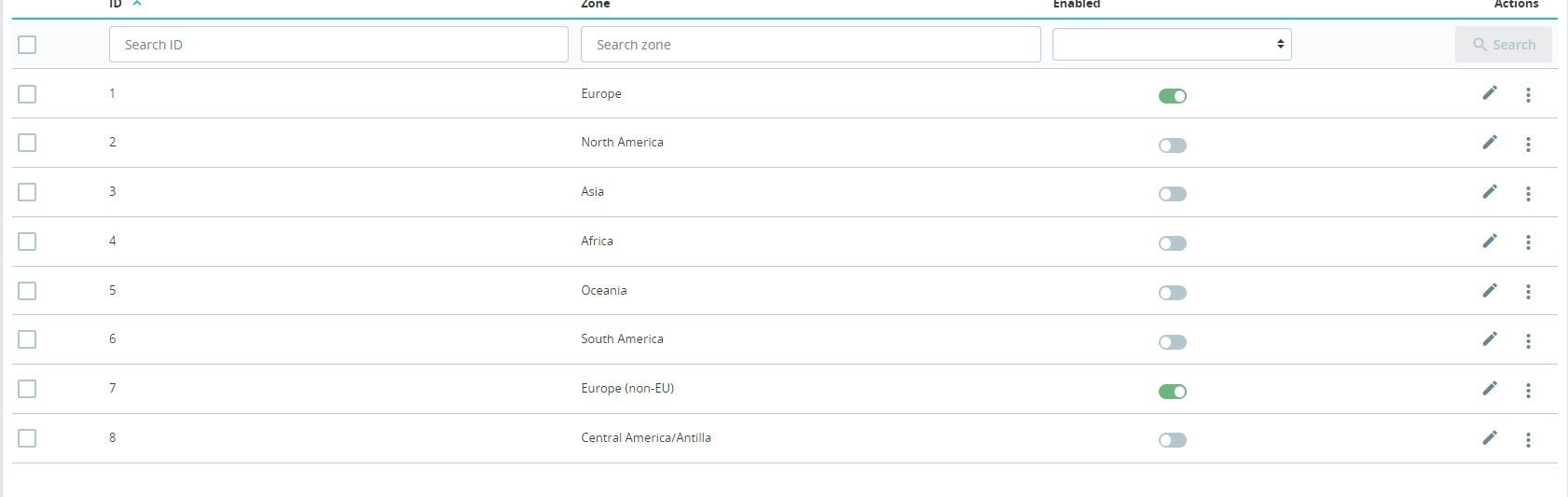Open more actions menu for Asia
Viewport: 1568px width, 497px height.
tap(1528, 193)
